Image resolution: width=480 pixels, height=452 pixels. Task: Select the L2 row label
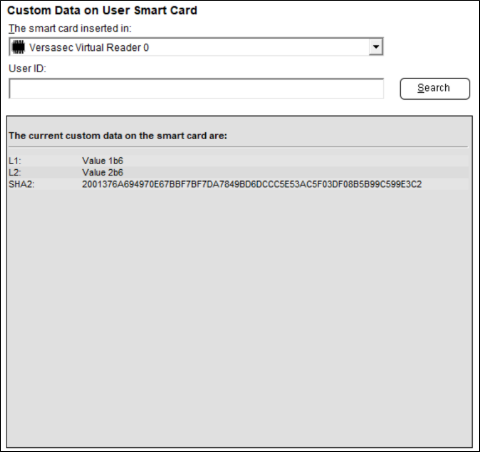coord(15,172)
